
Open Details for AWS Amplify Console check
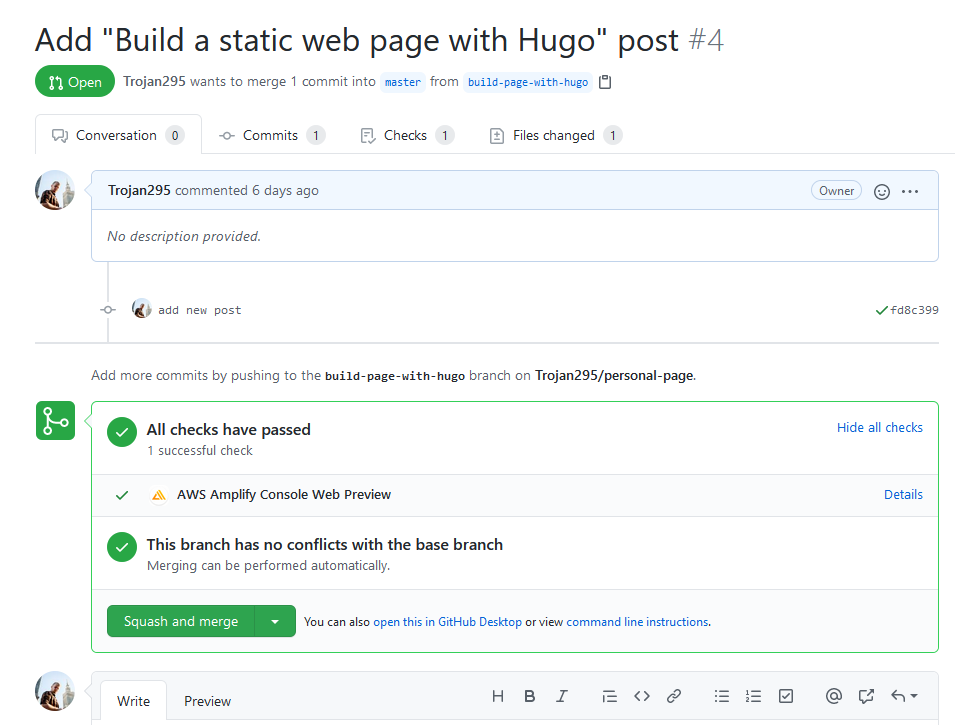point(903,495)
